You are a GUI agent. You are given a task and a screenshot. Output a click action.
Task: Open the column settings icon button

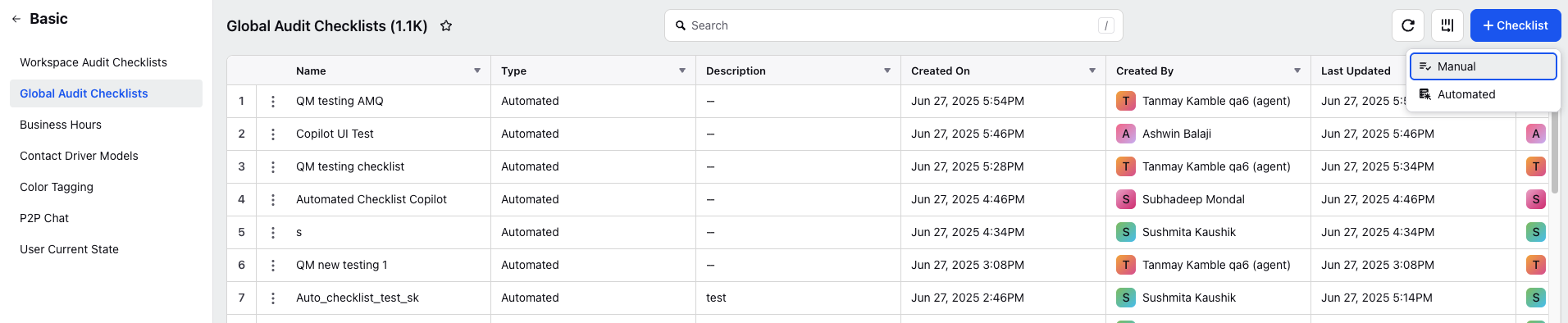point(1447,25)
